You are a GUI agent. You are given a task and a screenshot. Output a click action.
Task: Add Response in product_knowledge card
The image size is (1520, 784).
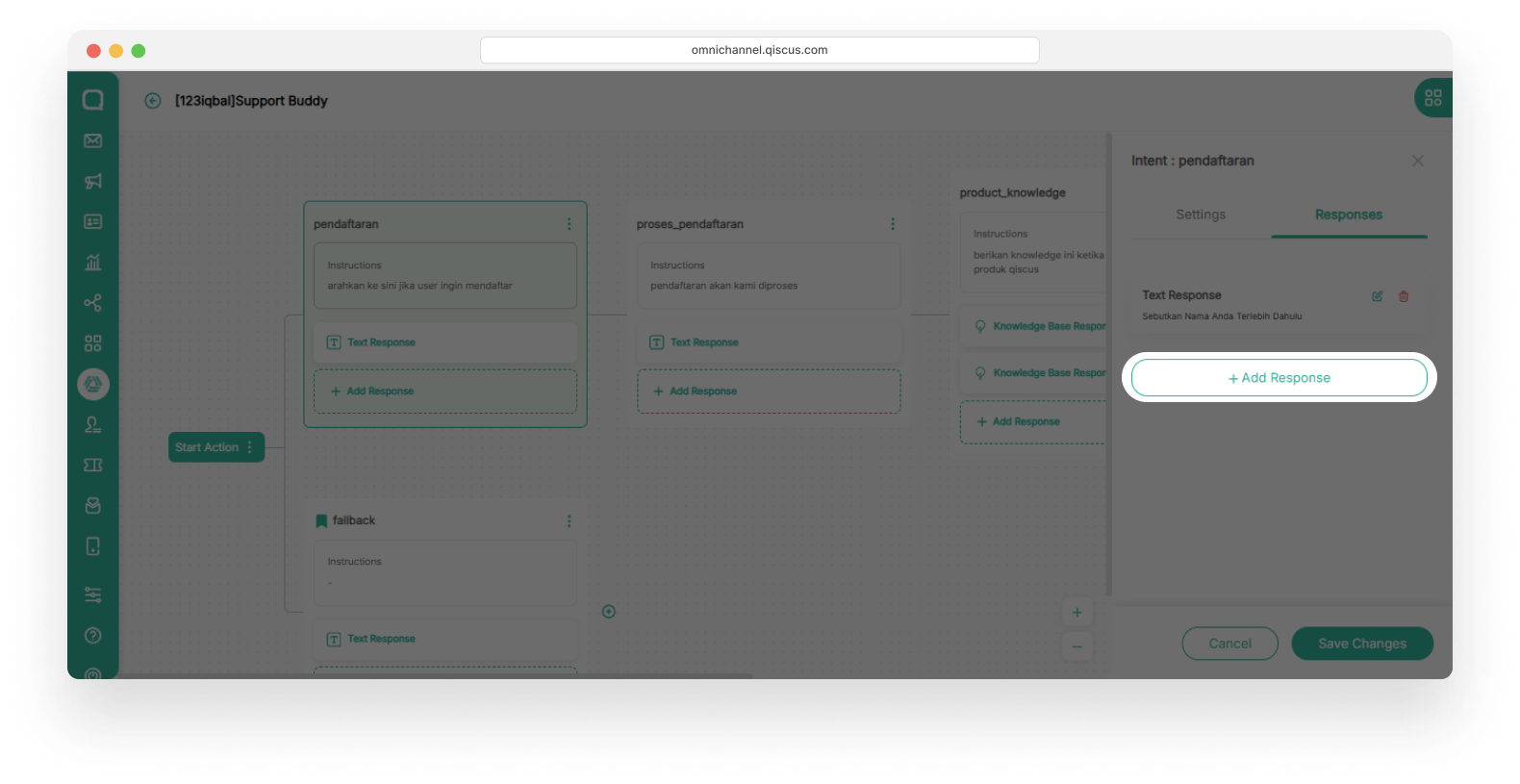[x=1033, y=422]
